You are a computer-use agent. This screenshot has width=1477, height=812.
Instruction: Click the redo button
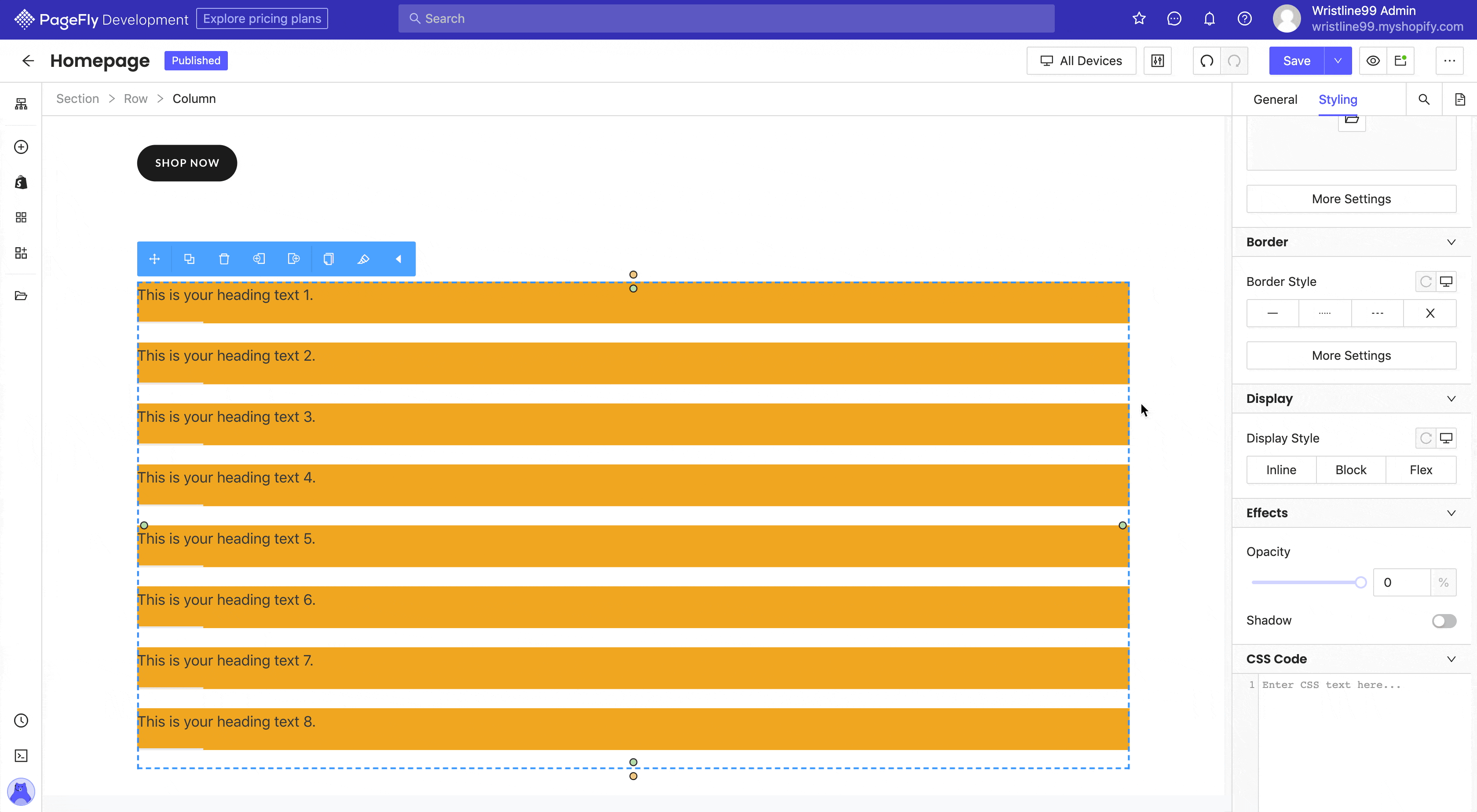click(1235, 61)
